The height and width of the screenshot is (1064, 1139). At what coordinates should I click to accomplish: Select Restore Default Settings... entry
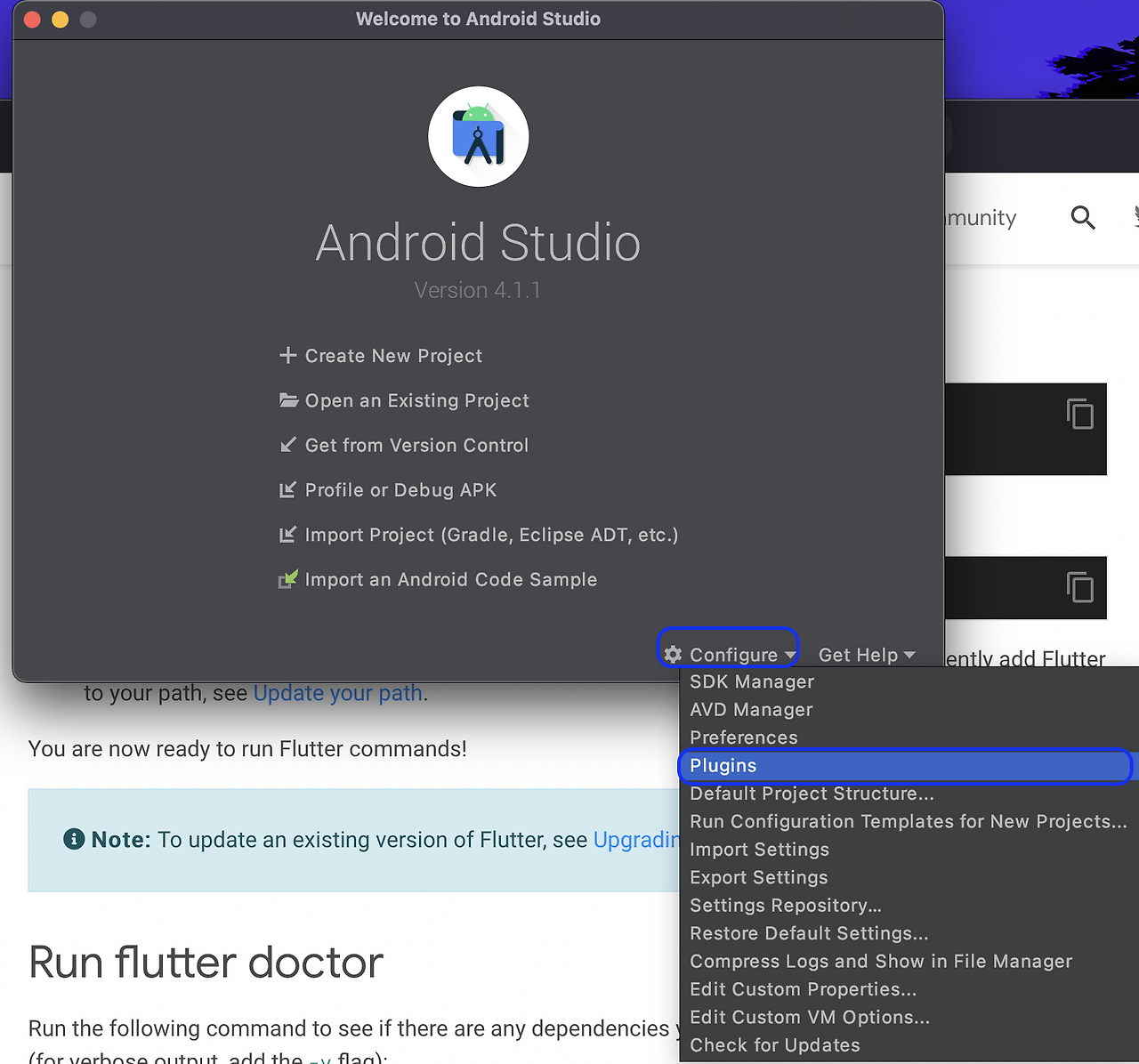point(909,933)
